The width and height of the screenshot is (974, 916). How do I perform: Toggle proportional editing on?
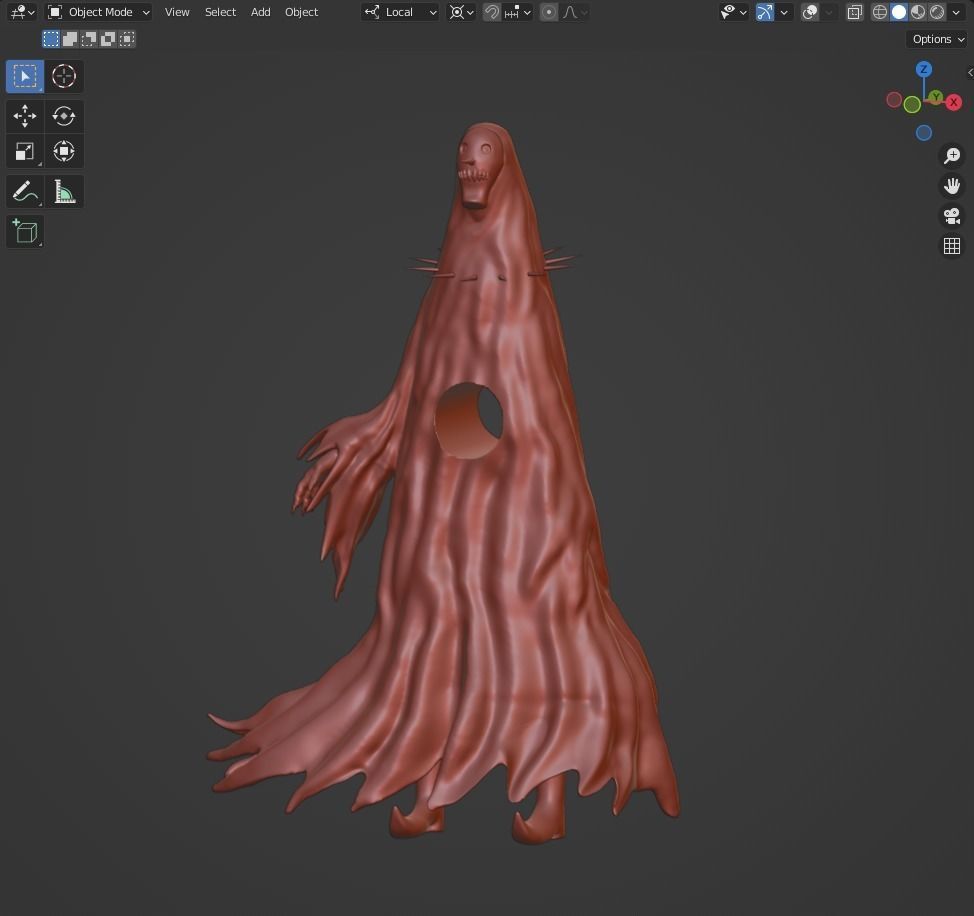point(548,12)
